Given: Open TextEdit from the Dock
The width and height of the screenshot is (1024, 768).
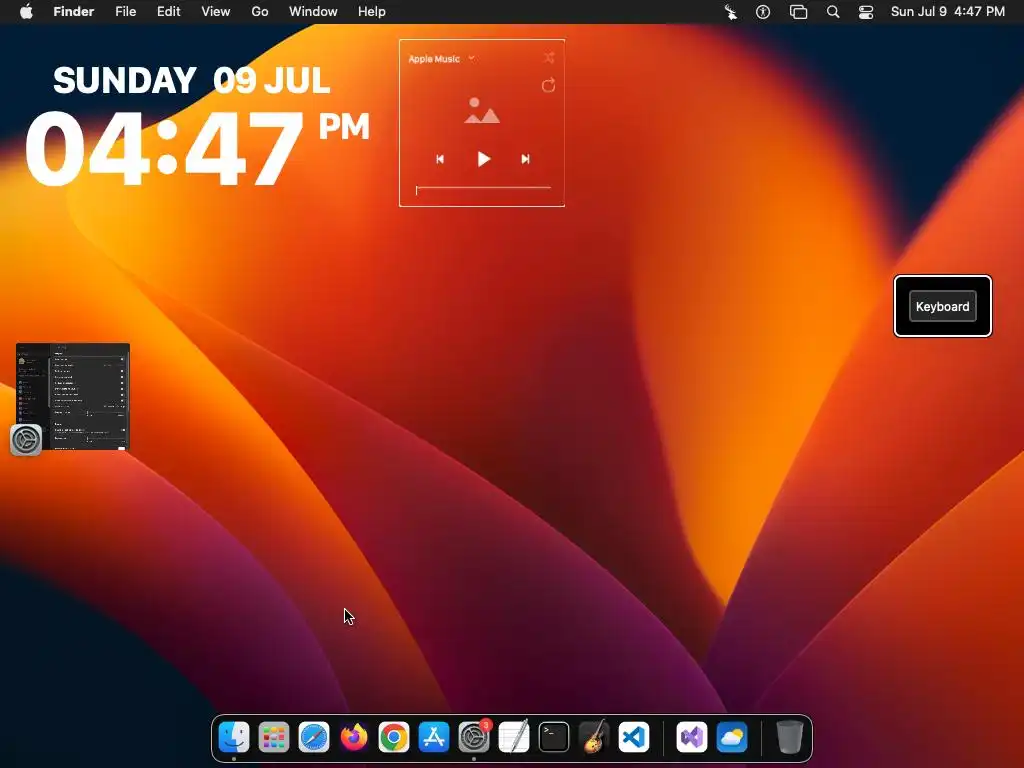Looking at the screenshot, I should click(514, 737).
